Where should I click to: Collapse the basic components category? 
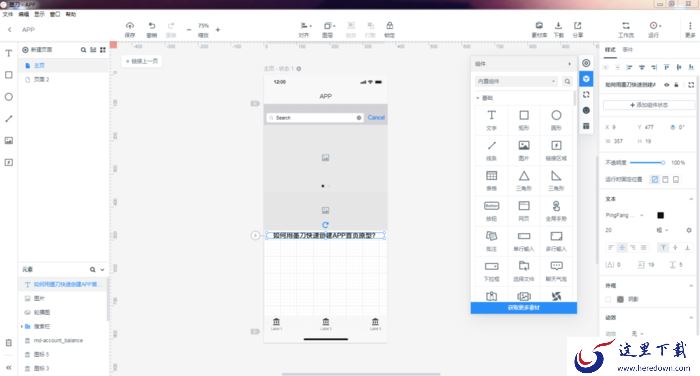click(478, 98)
